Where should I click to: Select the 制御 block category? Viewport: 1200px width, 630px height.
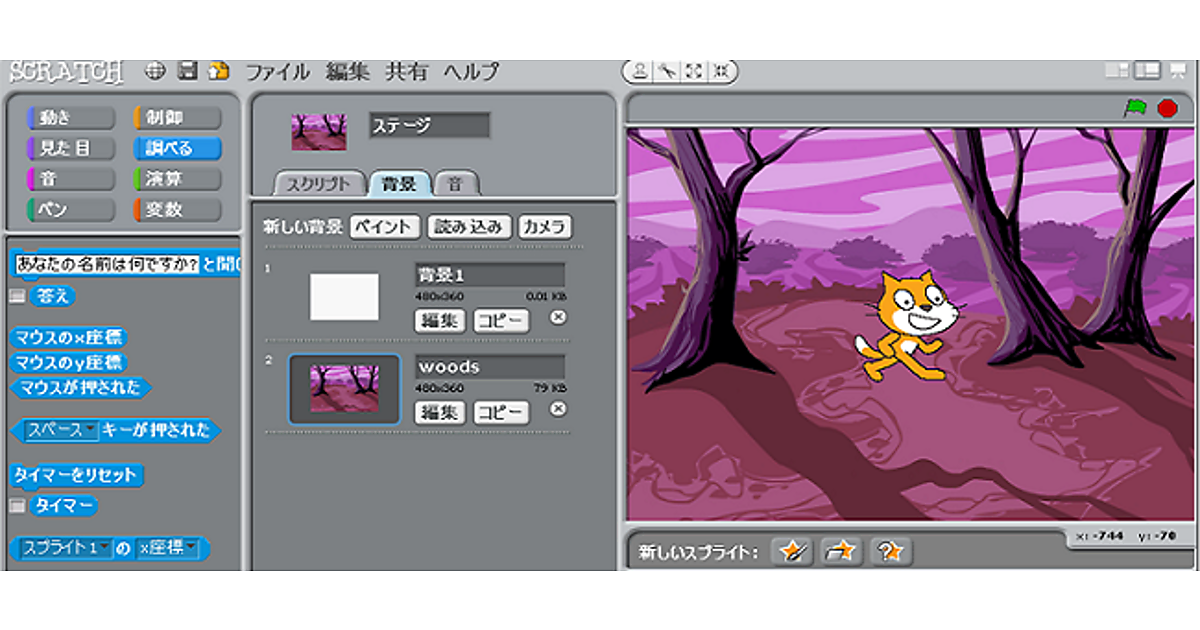click(x=177, y=118)
